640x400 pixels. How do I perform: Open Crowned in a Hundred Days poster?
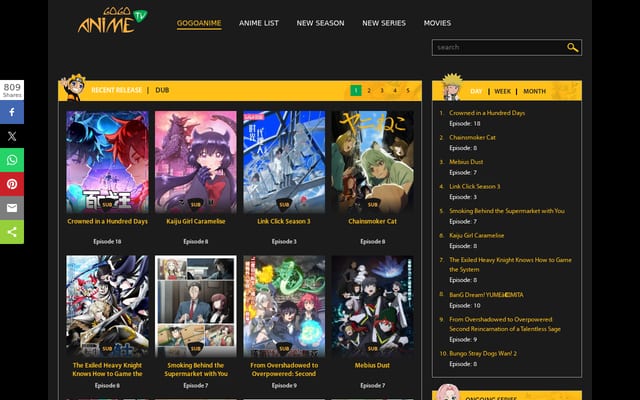click(x=107, y=162)
